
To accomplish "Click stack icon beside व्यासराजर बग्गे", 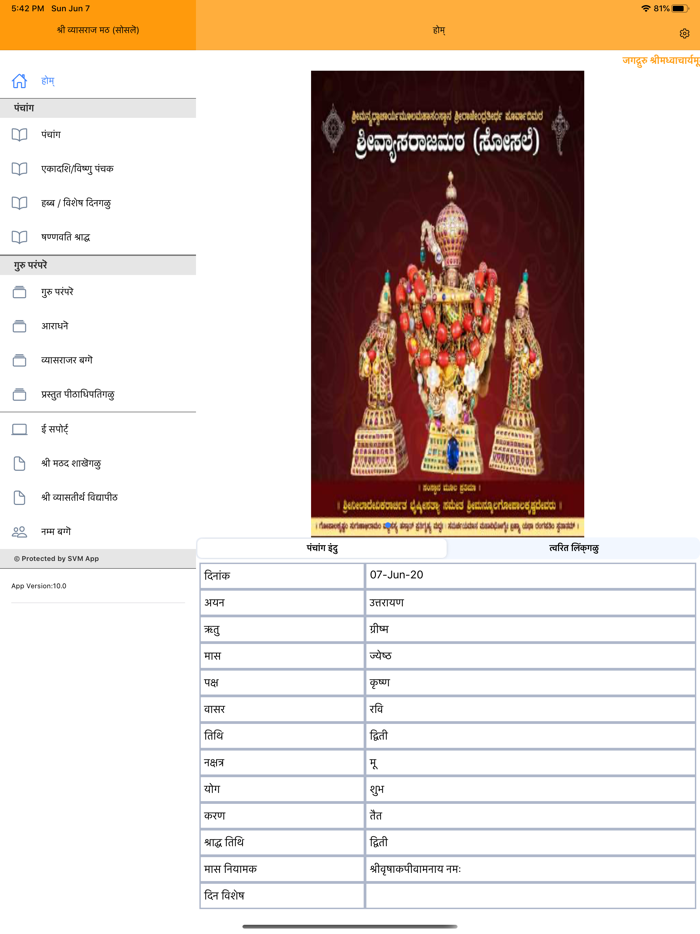I will [x=19, y=360].
